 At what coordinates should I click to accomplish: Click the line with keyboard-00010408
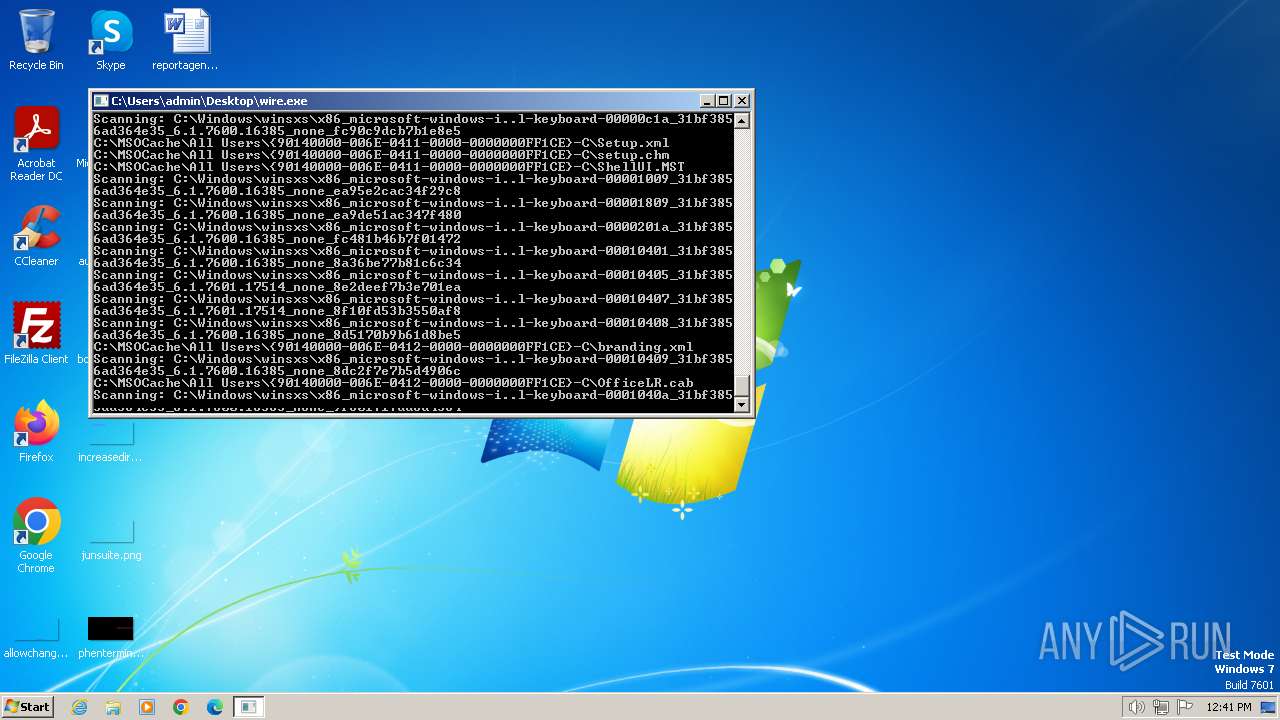(x=413, y=323)
